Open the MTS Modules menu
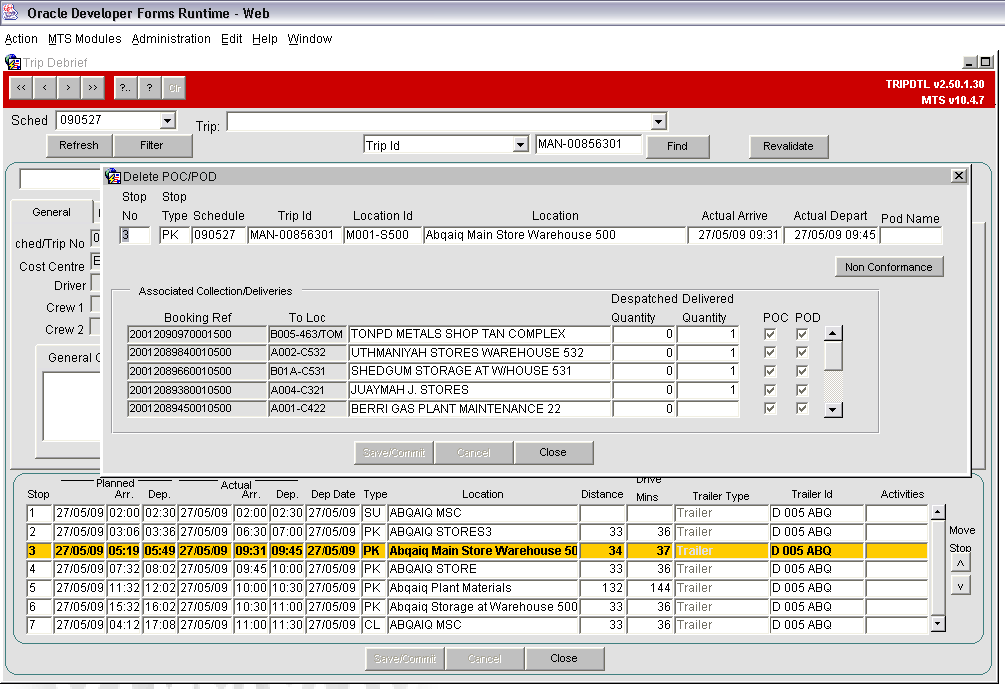 coord(85,39)
